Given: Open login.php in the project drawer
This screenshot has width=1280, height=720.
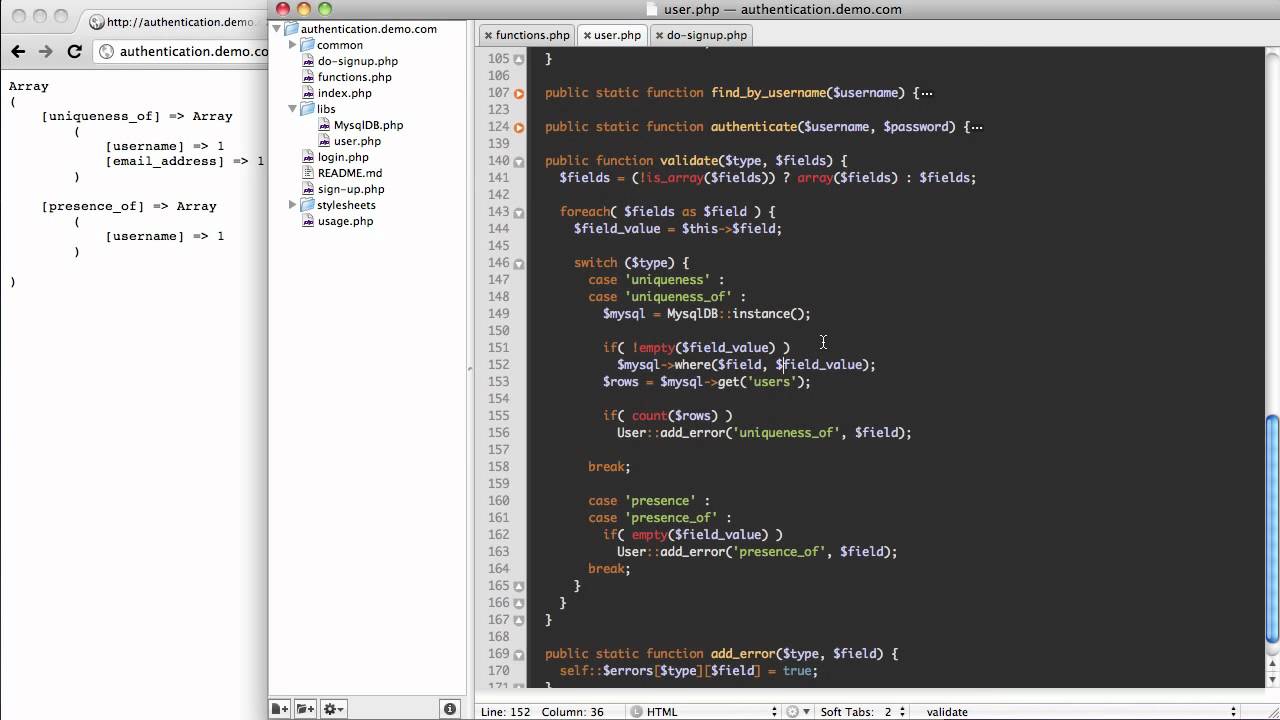Looking at the screenshot, I should 343,157.
